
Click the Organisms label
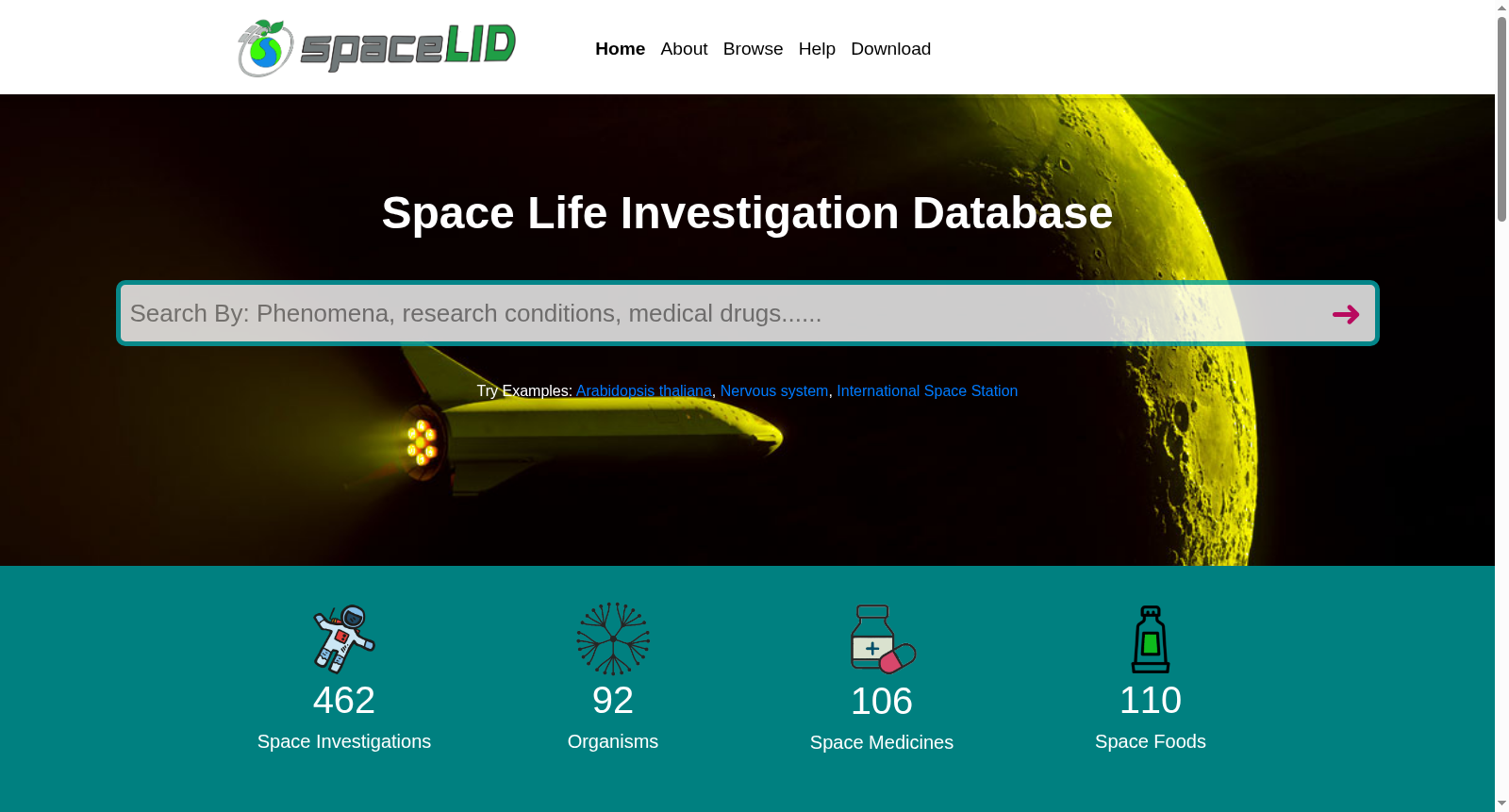613,742
